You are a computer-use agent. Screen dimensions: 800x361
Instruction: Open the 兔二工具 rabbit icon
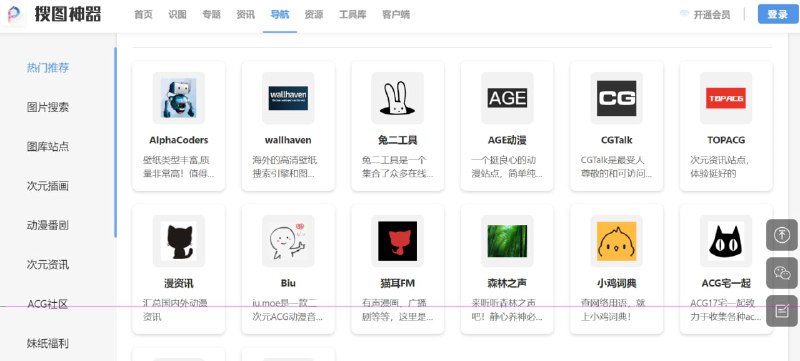pos(397,98)
